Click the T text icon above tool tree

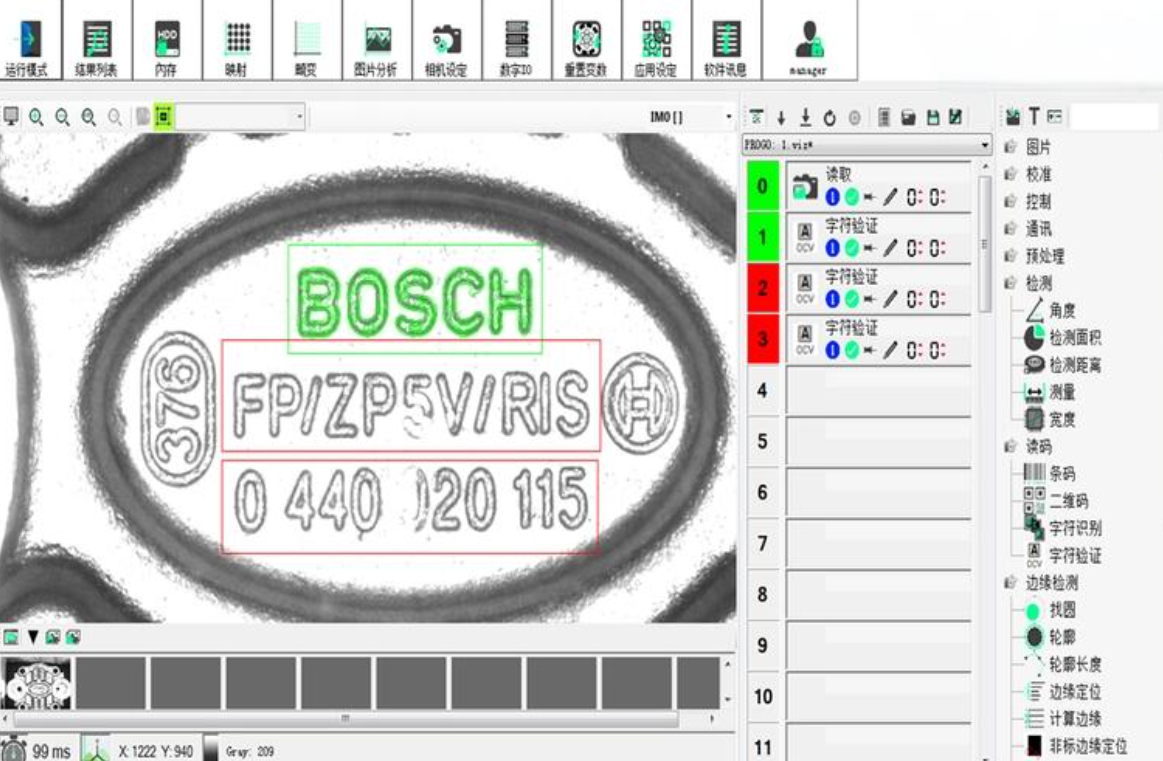pyautogui.click(x=1034, y=116)
